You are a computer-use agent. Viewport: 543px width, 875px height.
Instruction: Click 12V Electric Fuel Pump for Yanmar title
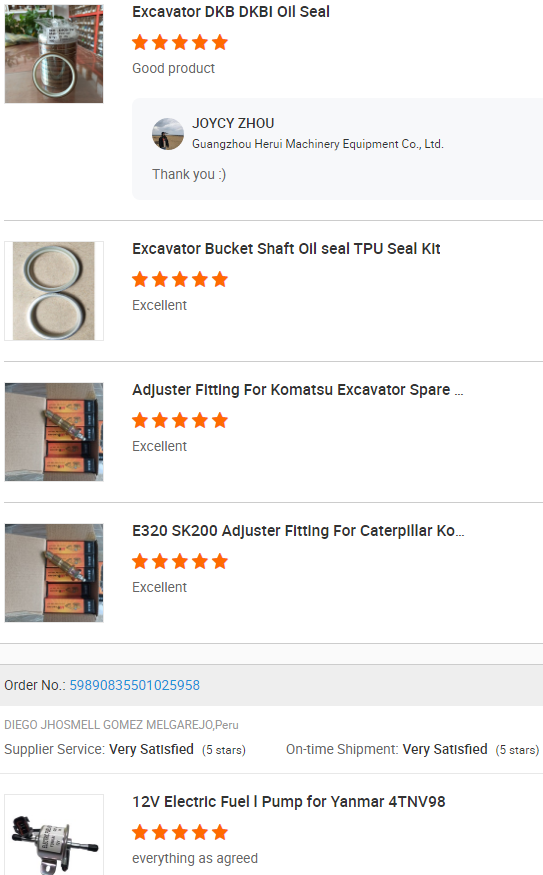pyautogui.click(x=289, y=802)
